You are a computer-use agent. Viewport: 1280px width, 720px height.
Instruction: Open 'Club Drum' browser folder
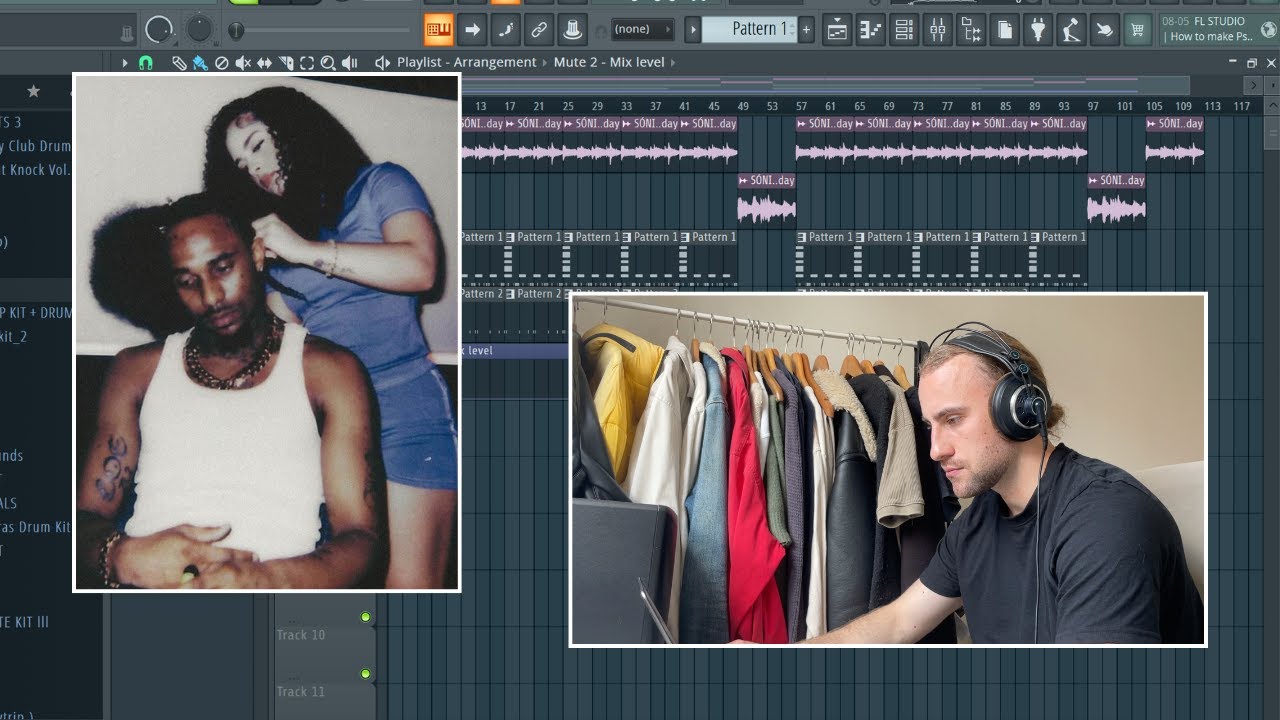[35, 146]
